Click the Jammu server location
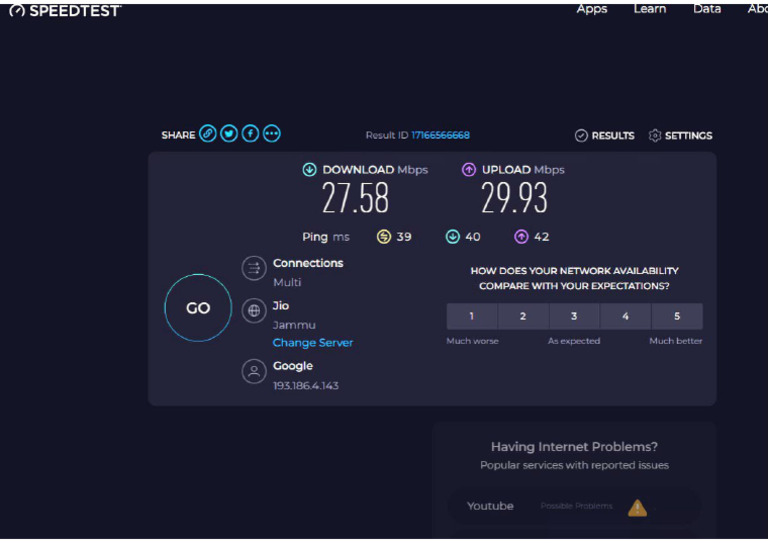 click(x=294, y=325)
